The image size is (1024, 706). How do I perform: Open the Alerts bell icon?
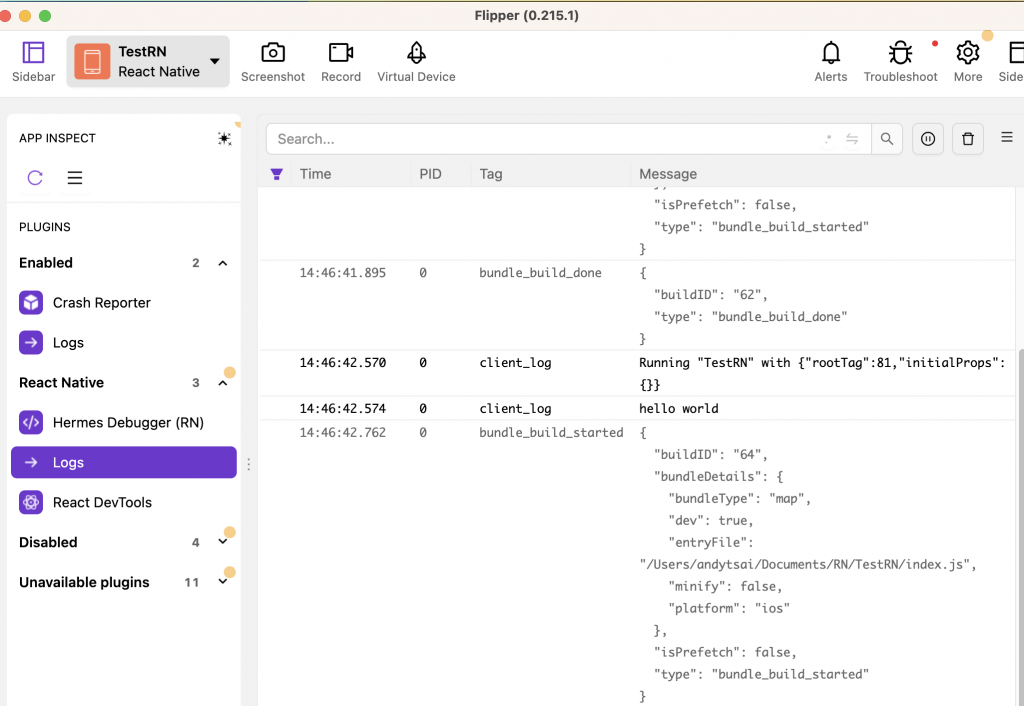[x=831, y=61]
